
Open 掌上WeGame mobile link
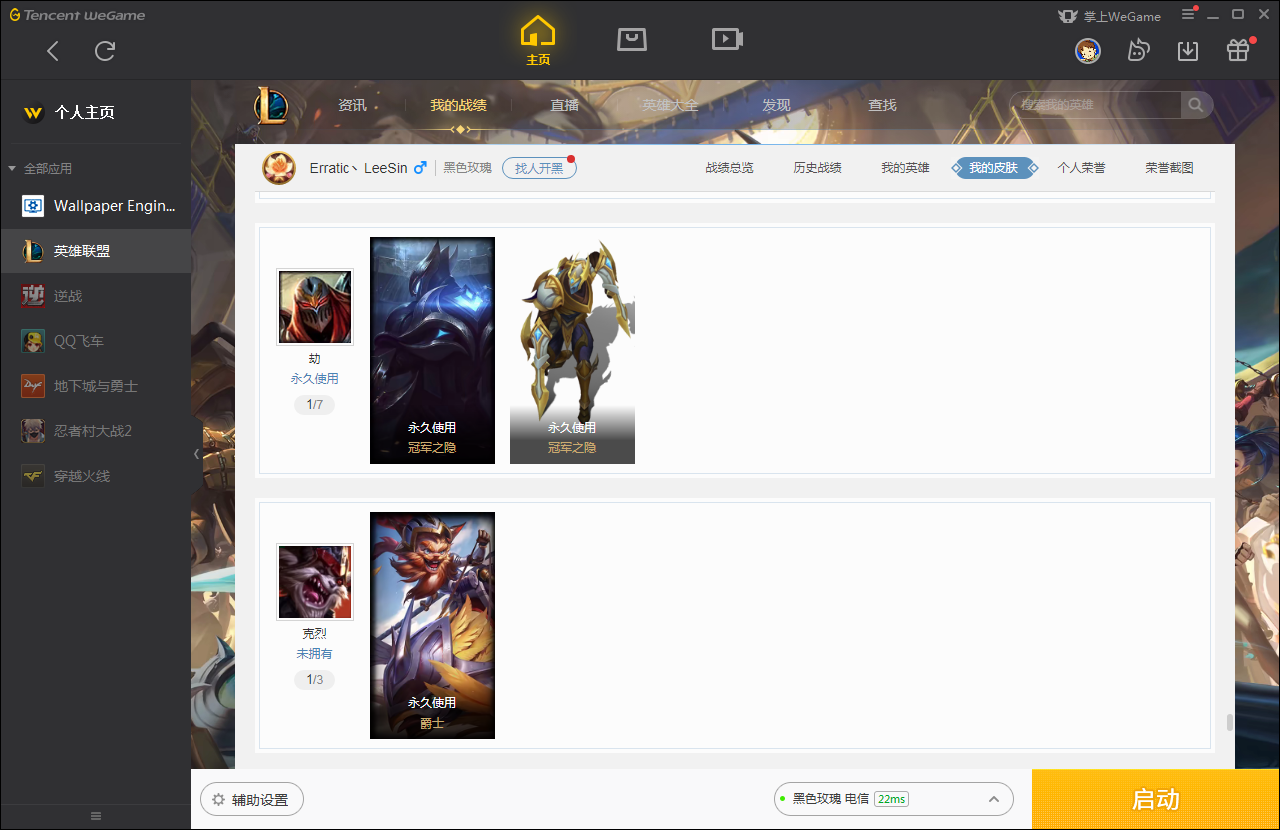(1109, 16)
